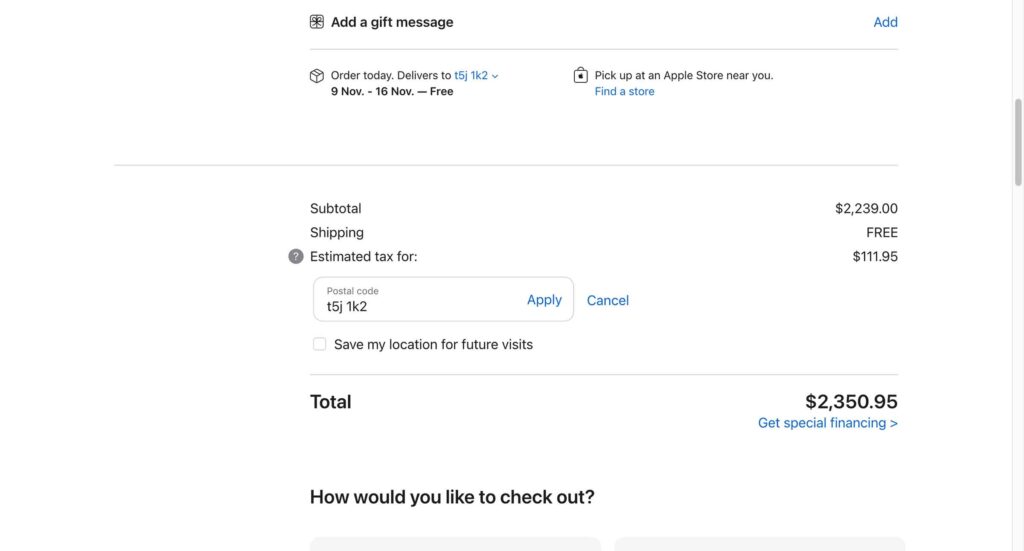
Task: Open the Find a store link
Action: coord(624,91)
